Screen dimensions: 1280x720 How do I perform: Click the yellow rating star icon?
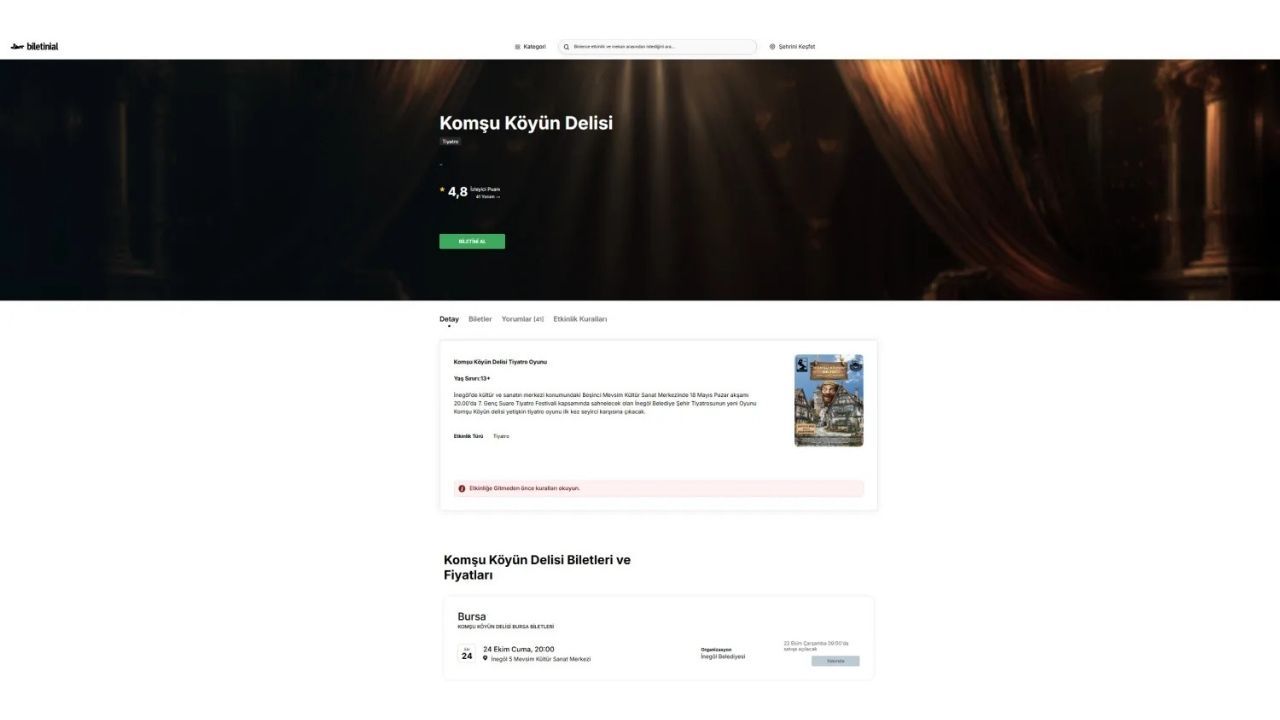click(x=442, y=190)
